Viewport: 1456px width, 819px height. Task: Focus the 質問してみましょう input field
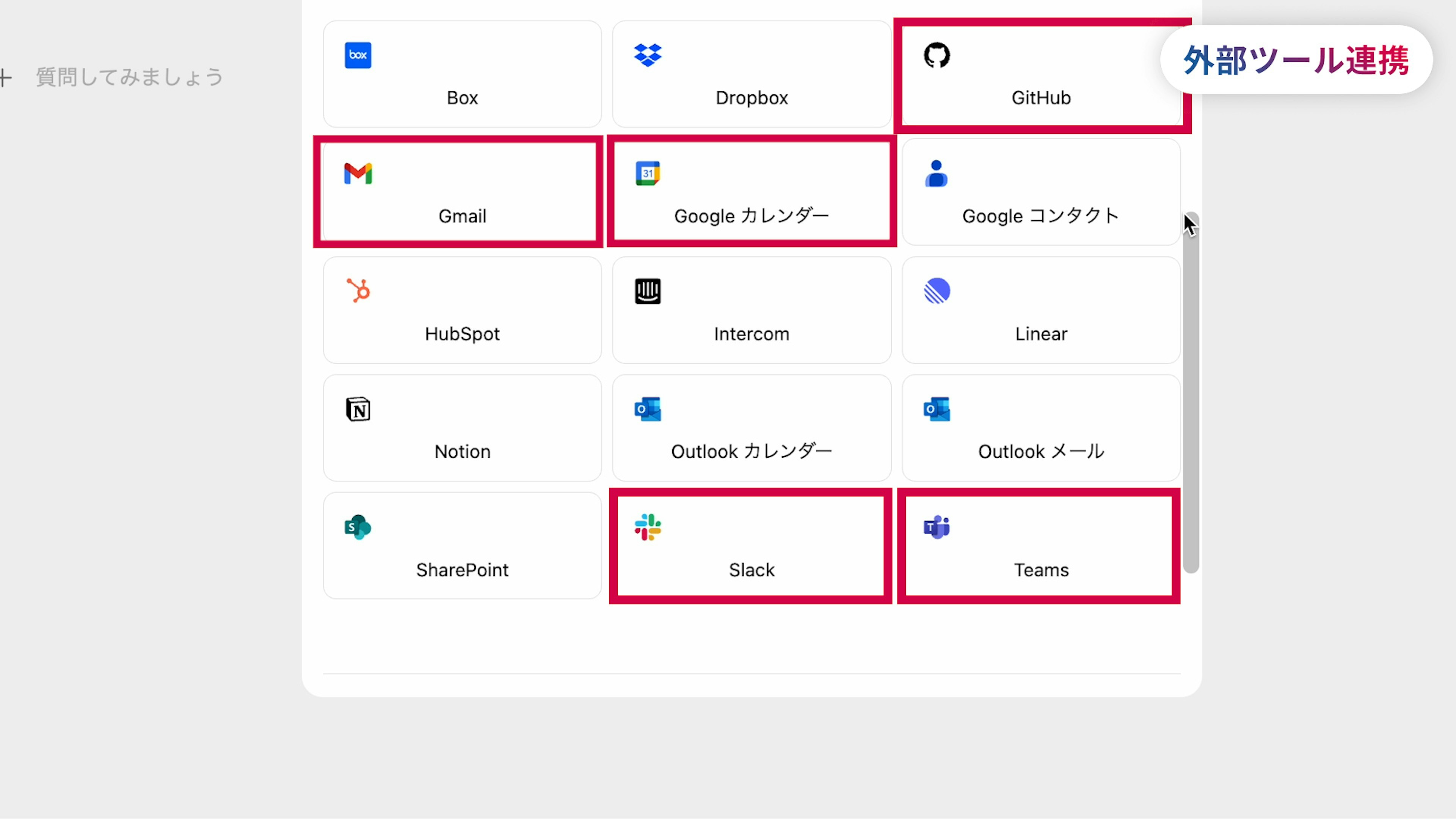coord(130,77)
